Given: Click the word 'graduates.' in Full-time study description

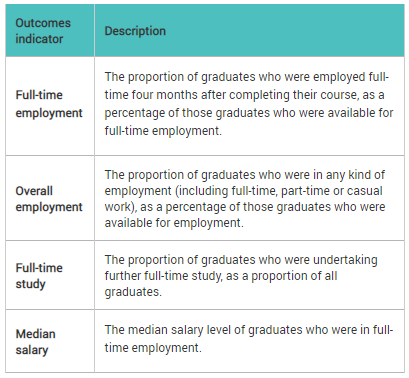Looking at the screenshot, I should click(133, 292).
